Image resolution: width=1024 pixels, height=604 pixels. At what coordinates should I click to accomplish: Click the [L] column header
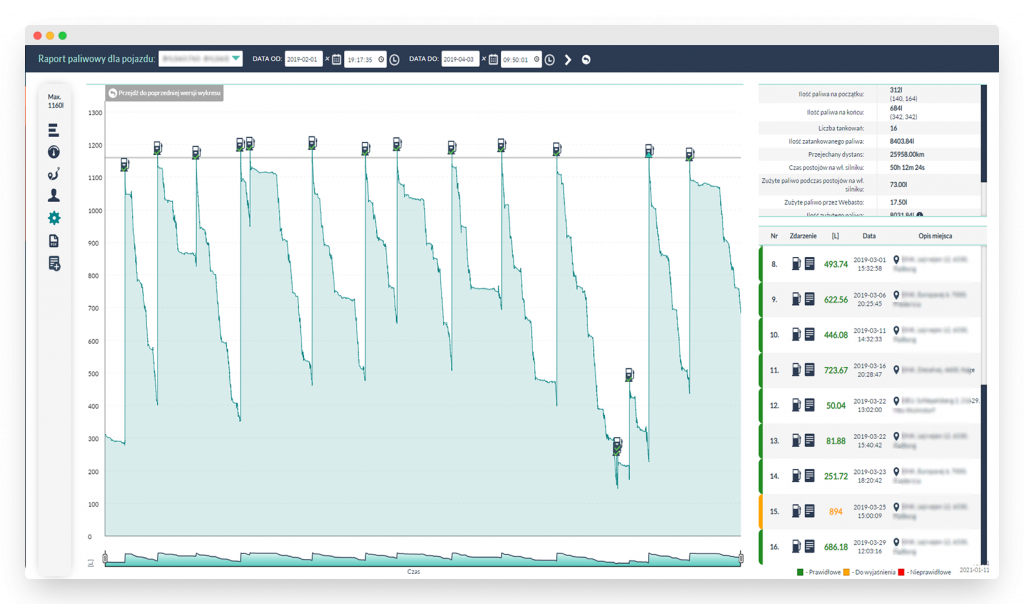835,236
